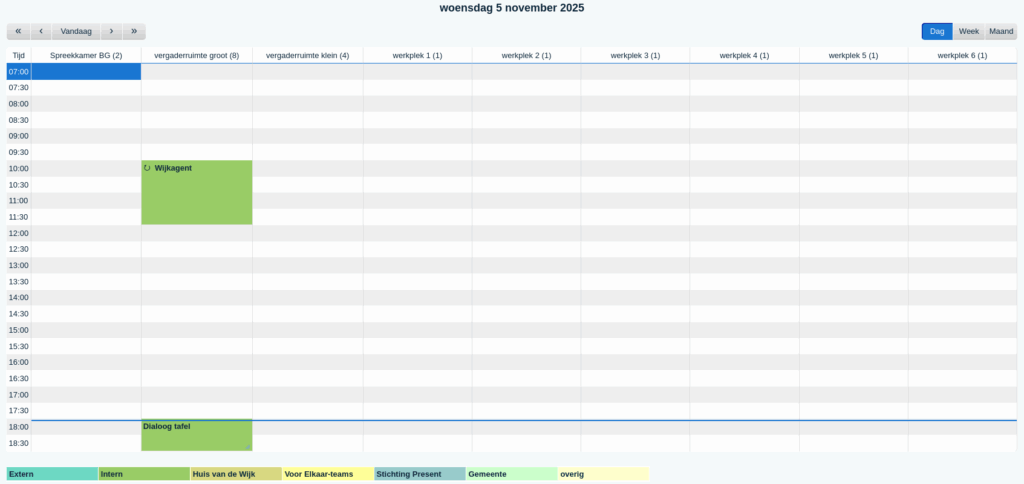This screenshot has width=1024, height=484.
Task: Click the recurring icon on Wijkagent booking
Action: tap(148, 168)
